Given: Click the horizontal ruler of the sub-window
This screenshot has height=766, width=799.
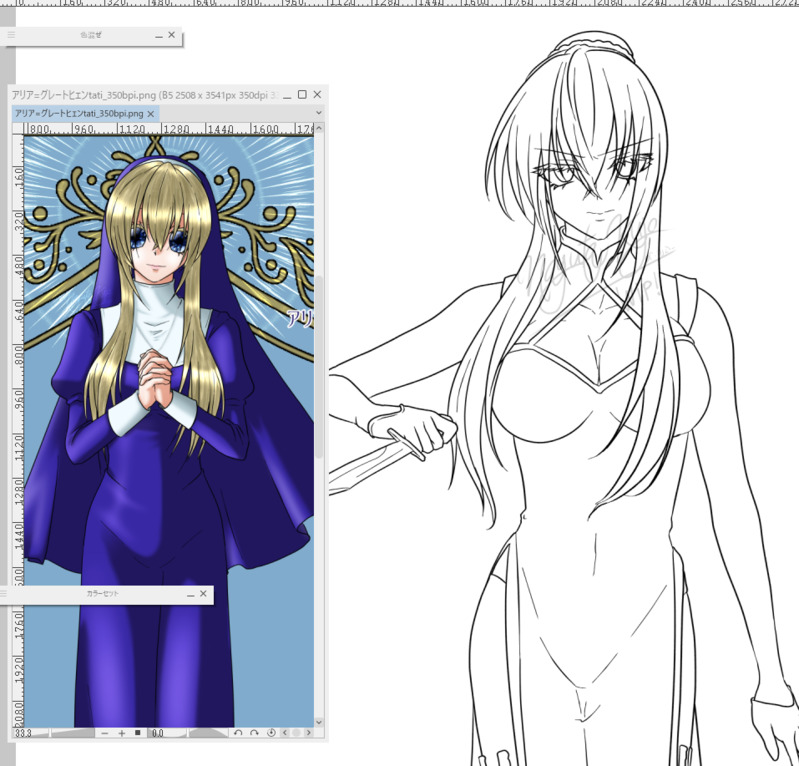Looking at the screenshot, I should pos(169,129).
